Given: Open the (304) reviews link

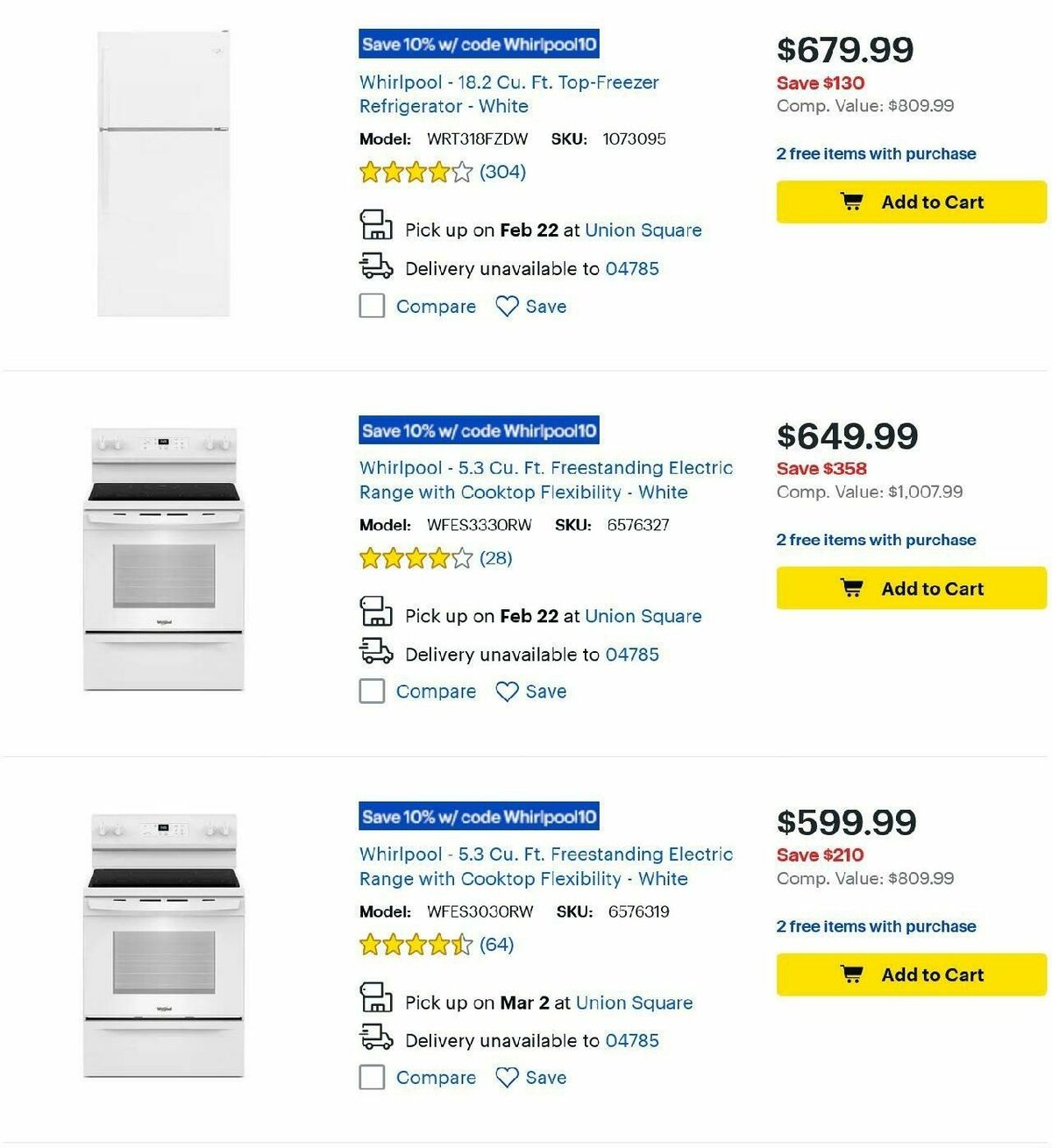Looking at the screenshot, I should (x=502, y=173).
